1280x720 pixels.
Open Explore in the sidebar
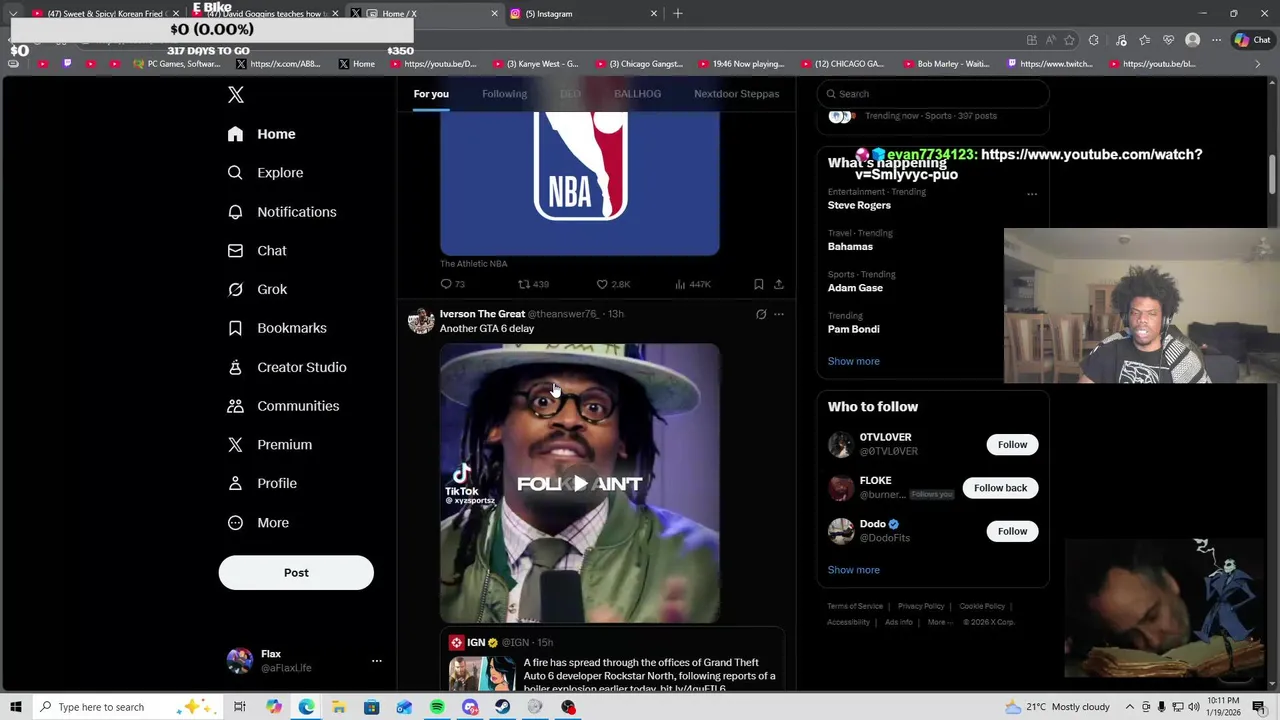point(265,173)
